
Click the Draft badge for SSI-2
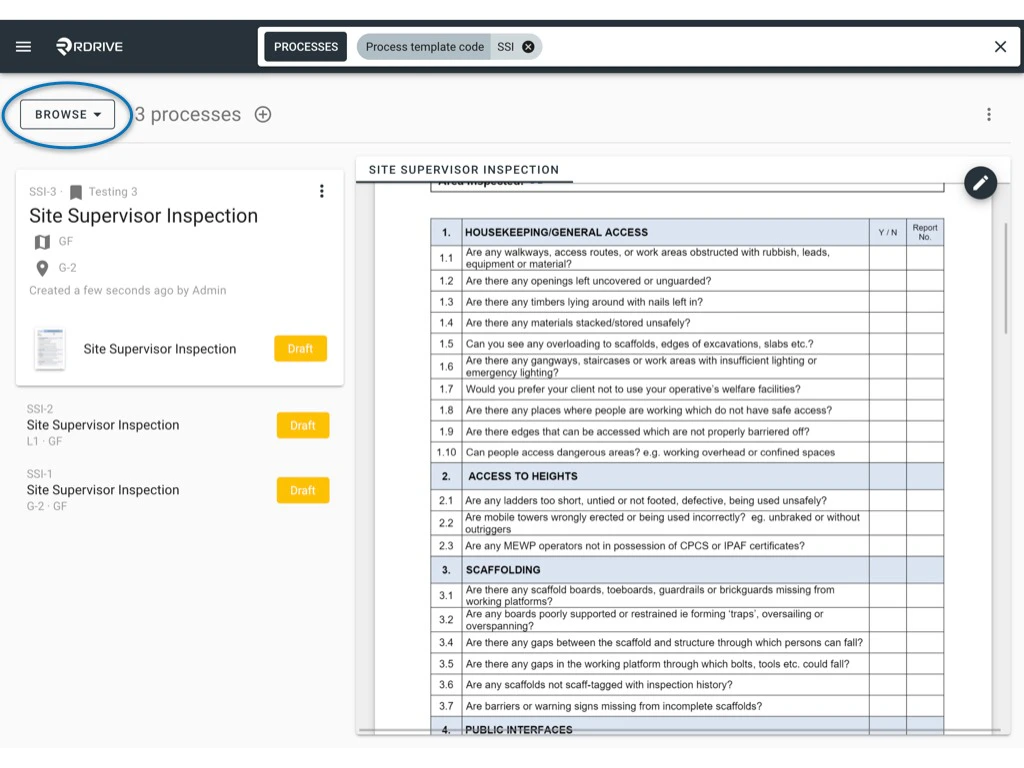tap(302, 425)
